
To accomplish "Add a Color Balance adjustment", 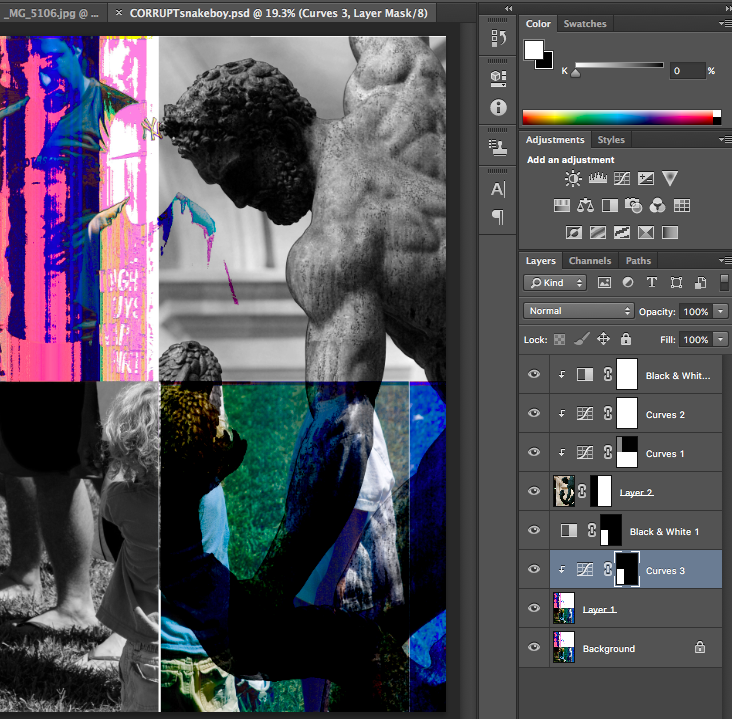I will coord(585,205).
